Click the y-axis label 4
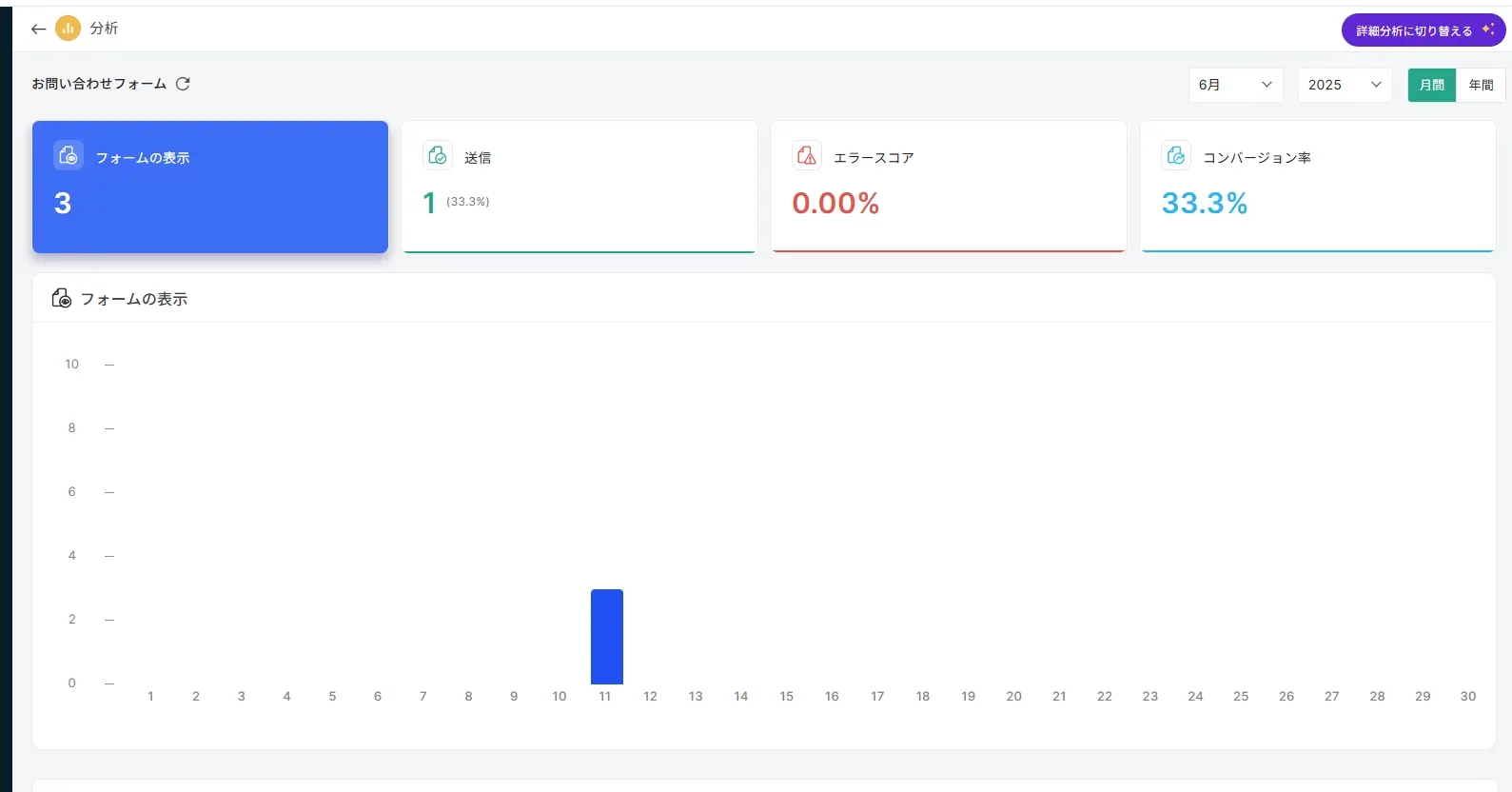The width and height of the screenshot is (1512, 792). tap(71, 556)
